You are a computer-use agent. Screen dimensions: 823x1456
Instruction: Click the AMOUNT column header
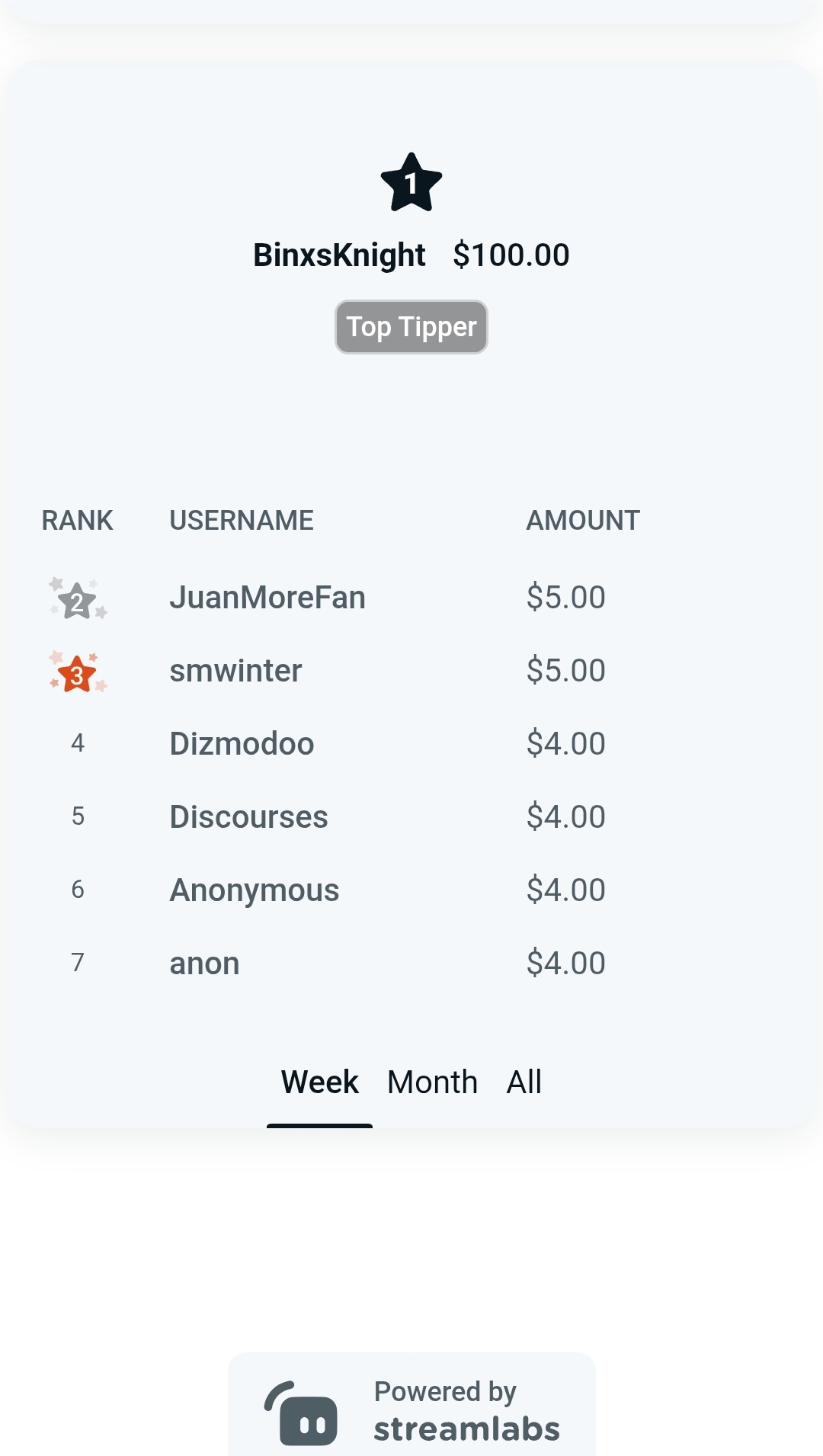(583, 521)
